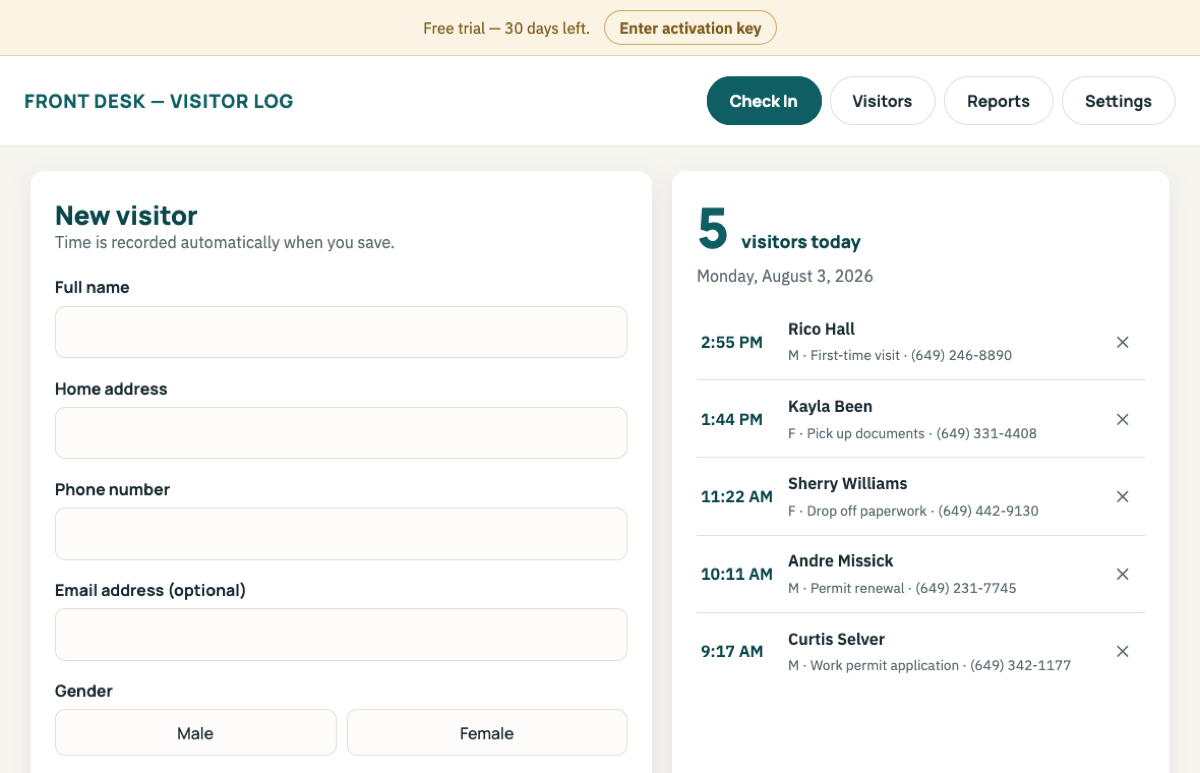Focus the Phone number input
Screen dimensions: 1200x773
[x=341, y=534]
